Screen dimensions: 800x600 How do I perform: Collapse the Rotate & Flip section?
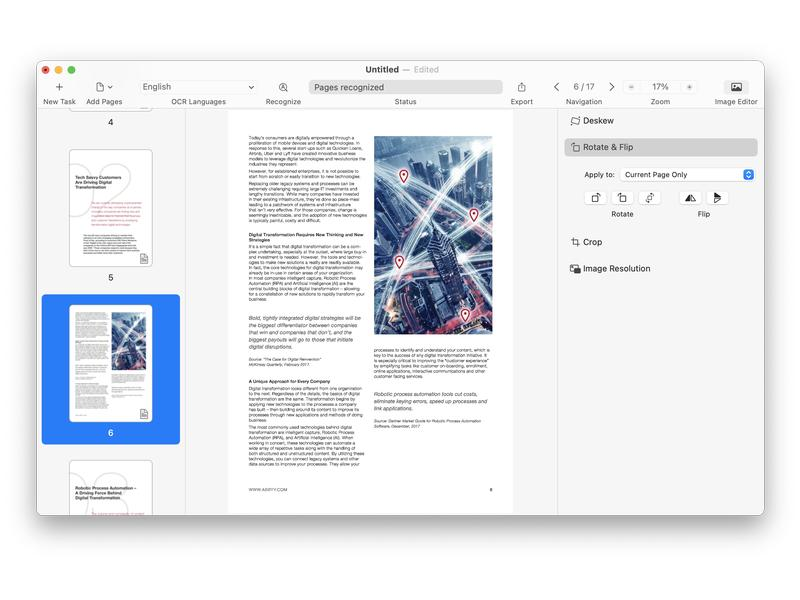tap(661, 147)
